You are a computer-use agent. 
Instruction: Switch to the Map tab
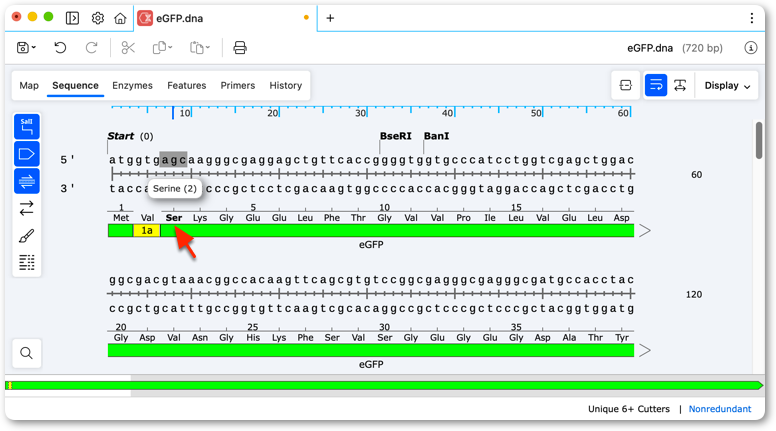[29, 86]
